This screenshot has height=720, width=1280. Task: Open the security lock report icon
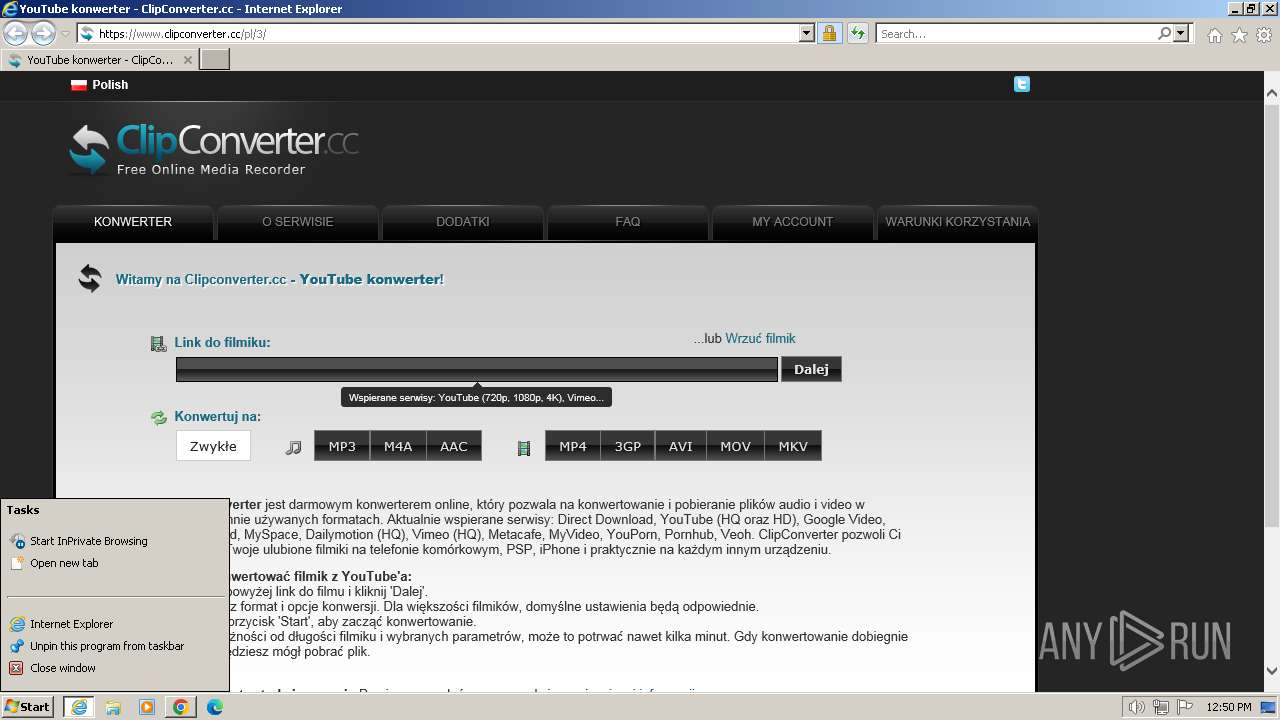click(x=829, y=33)
